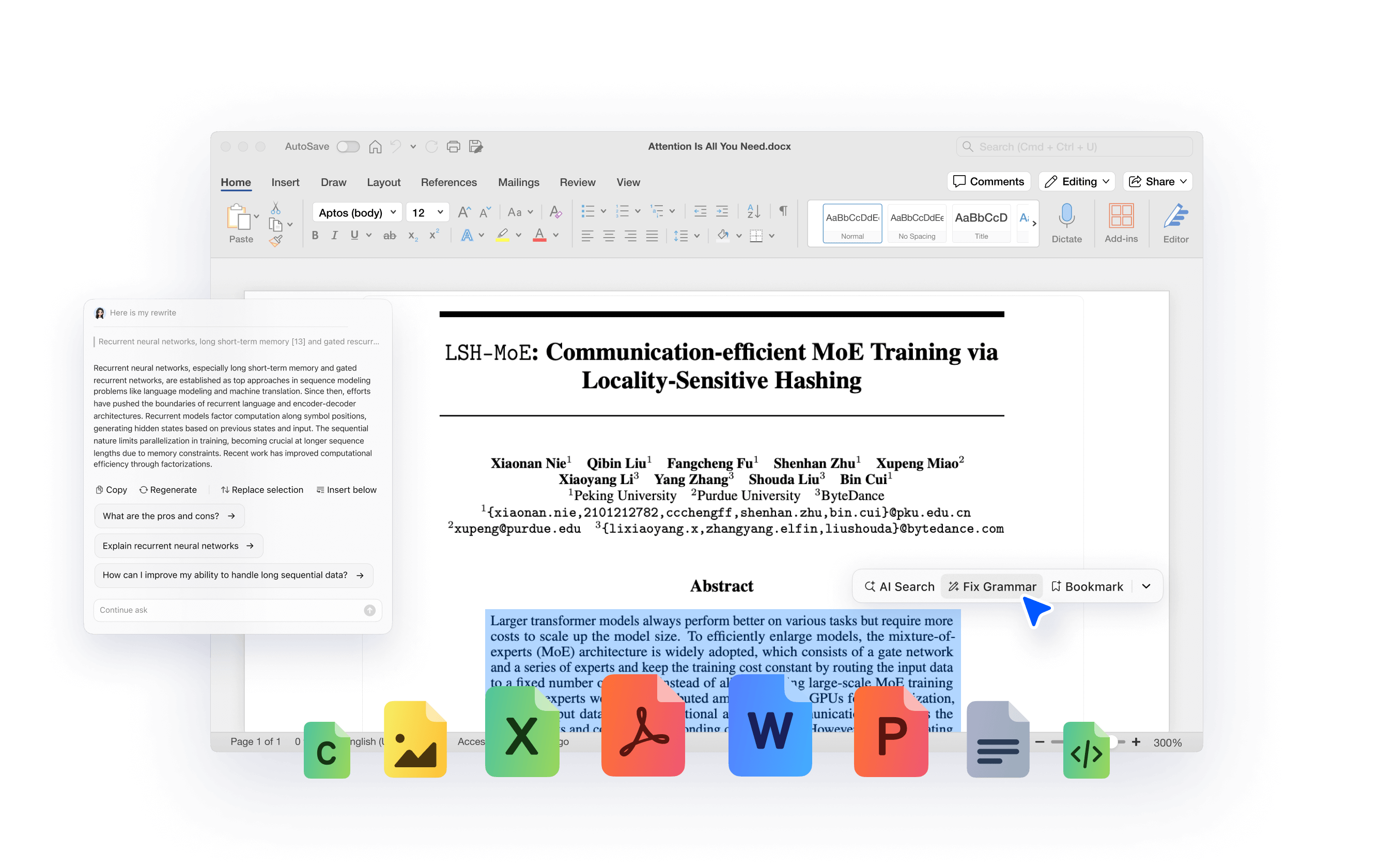This screenshot has height=868, width=1395.
Task: Expand the chevron next to Bookmark
Action: click(x=1146, y=586)
